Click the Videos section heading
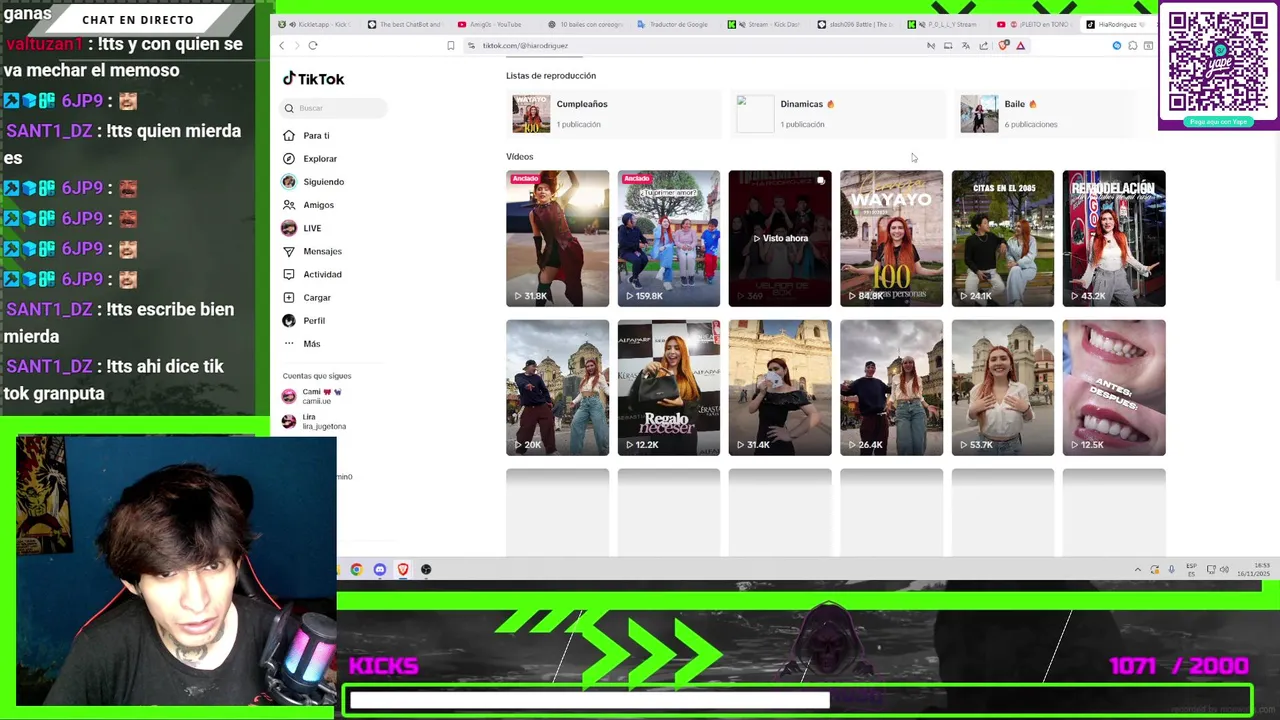Screen dimensions: 1280x720 [519, 157]
